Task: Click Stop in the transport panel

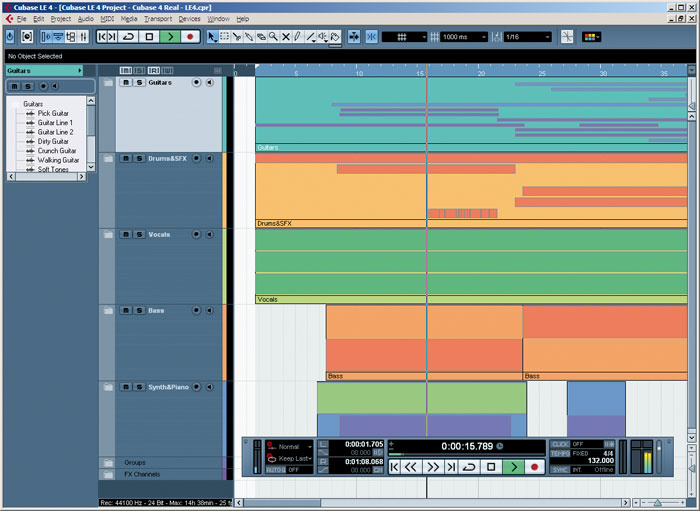Action: (491, 466)
